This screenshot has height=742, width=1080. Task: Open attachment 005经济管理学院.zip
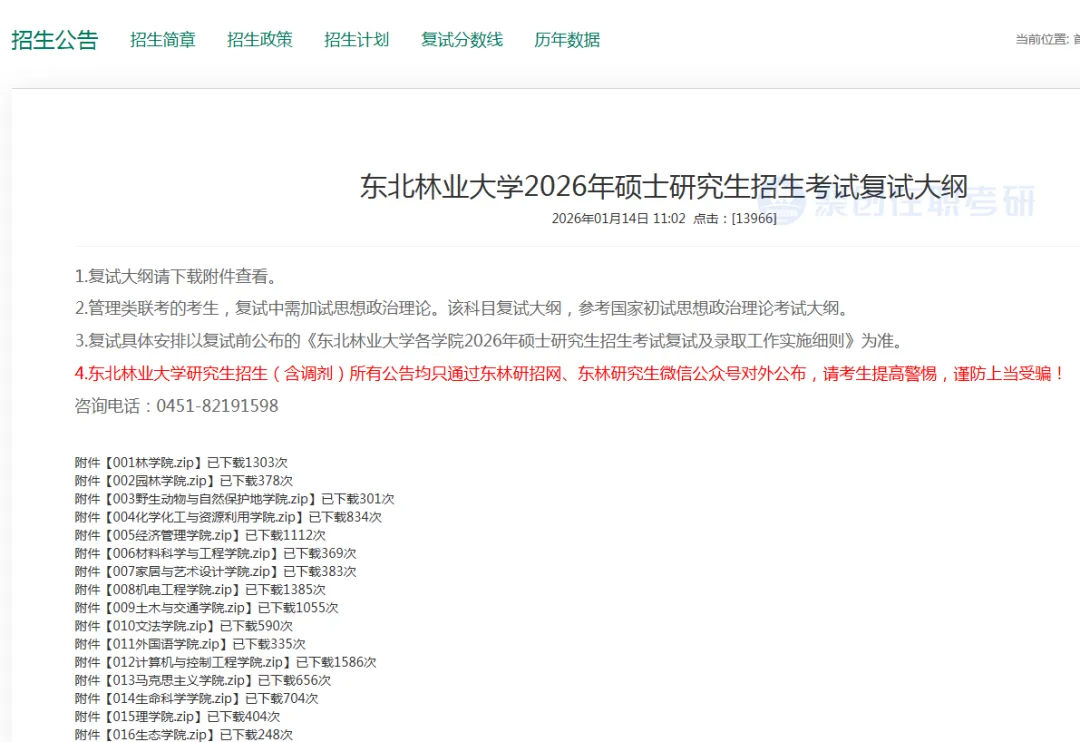pos(172,535)
